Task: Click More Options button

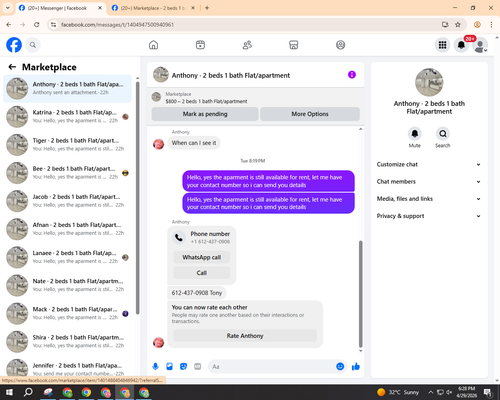Action: [x=310, y=114]
